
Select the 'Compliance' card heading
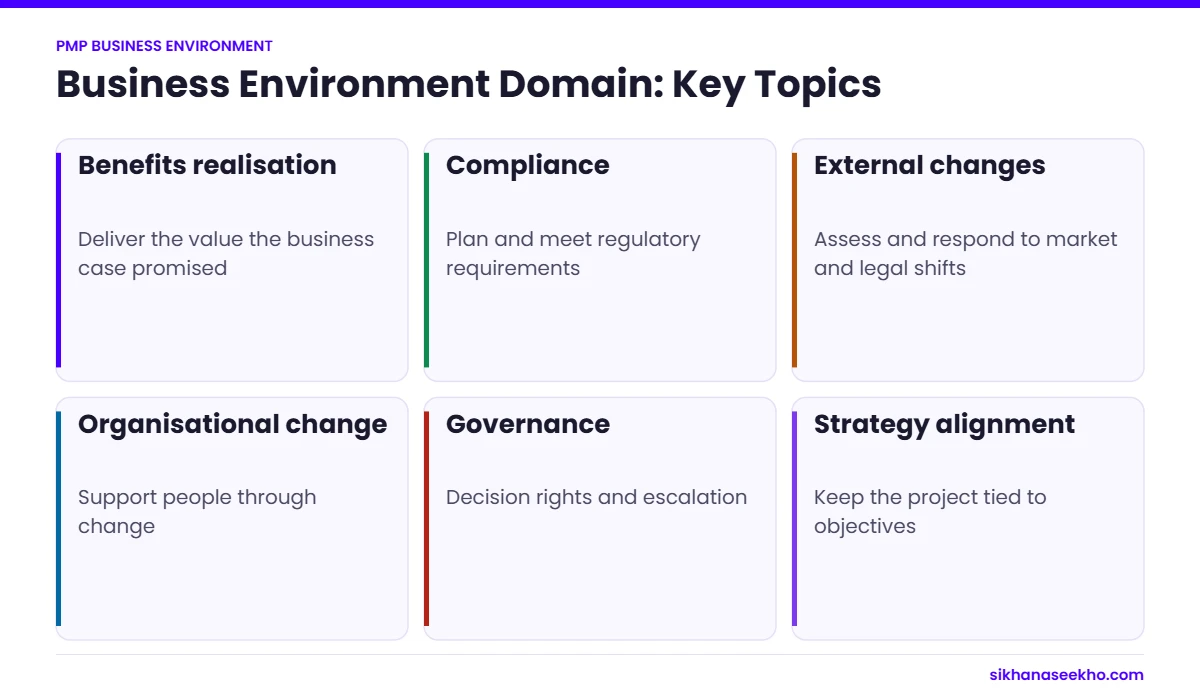pos(527,165)
